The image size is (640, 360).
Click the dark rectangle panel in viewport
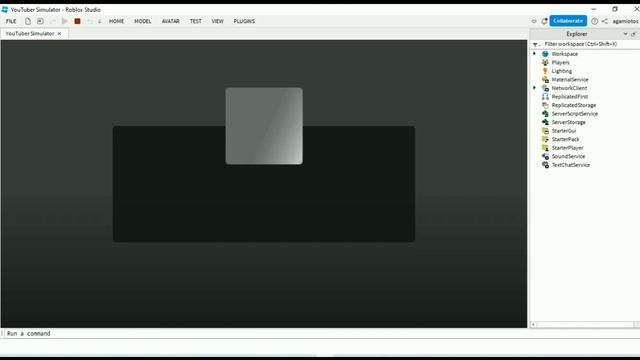click(264, 203)
